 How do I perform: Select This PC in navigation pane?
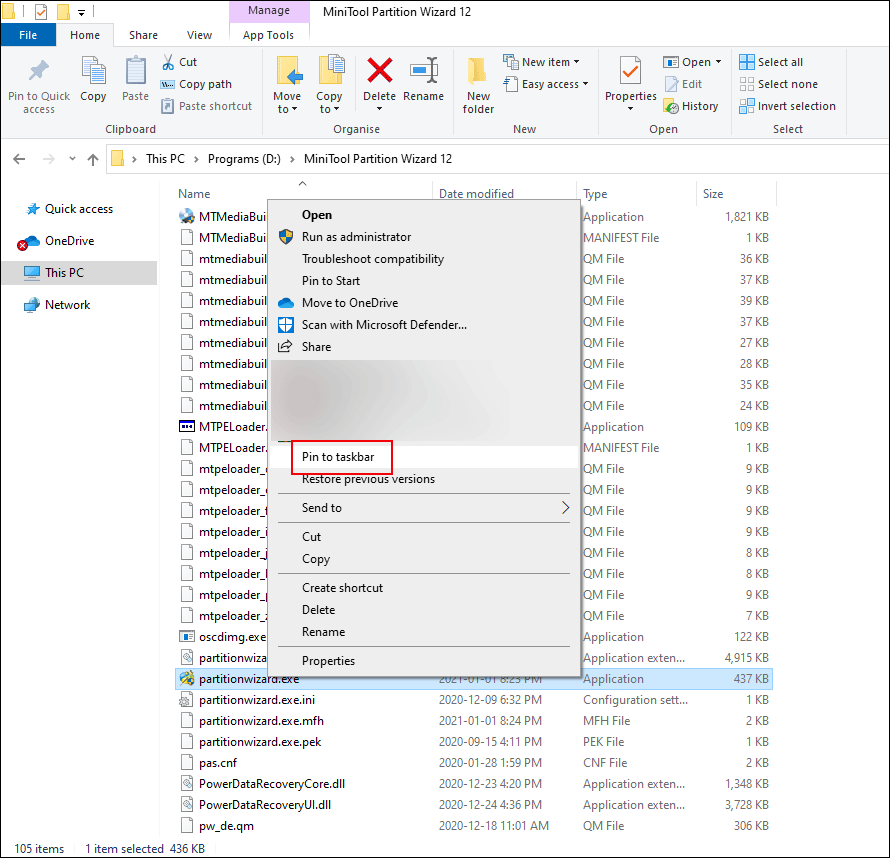[x=64, y=272]
